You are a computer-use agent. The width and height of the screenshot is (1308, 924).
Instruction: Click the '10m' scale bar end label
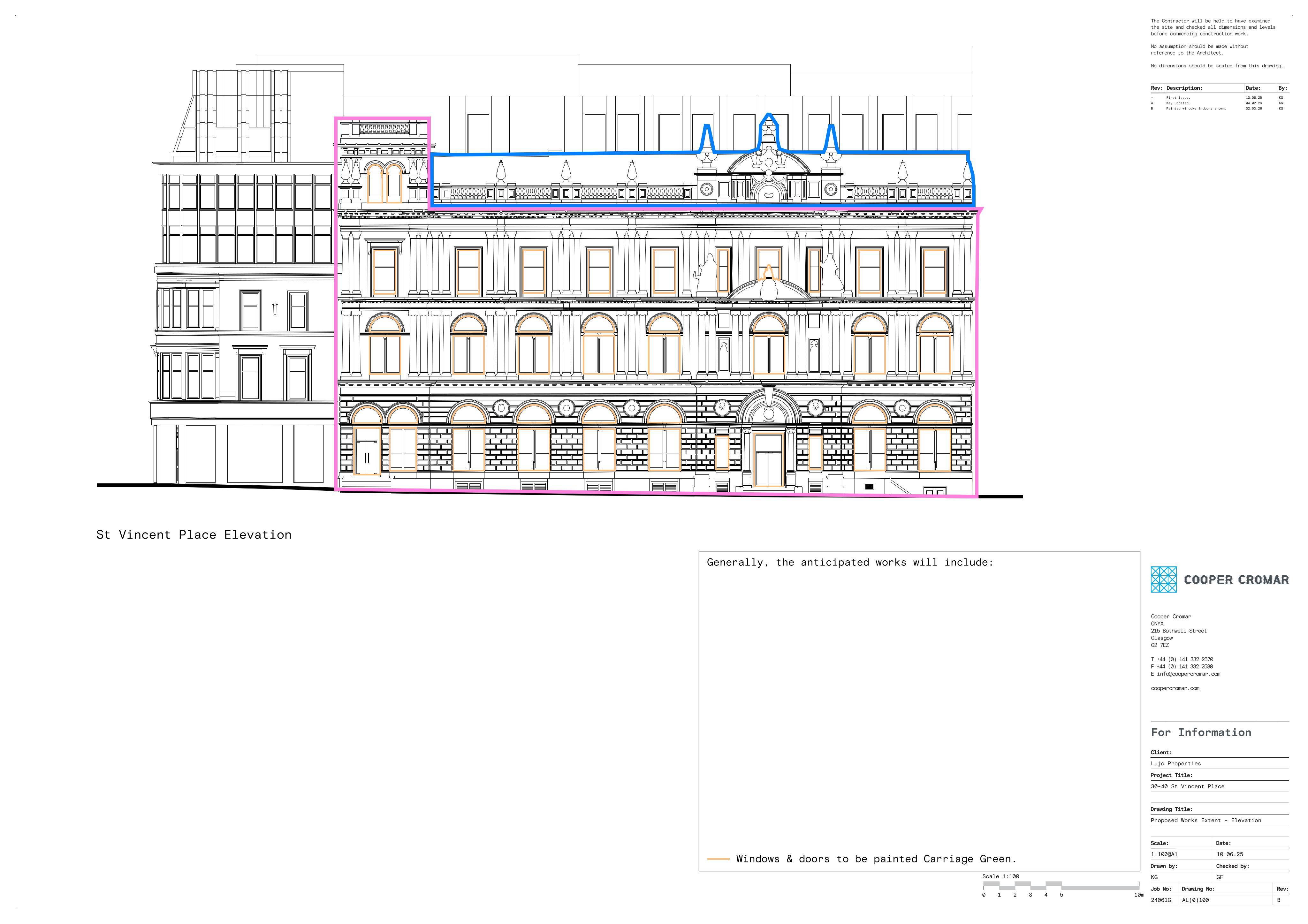(x=1139, y=895)
